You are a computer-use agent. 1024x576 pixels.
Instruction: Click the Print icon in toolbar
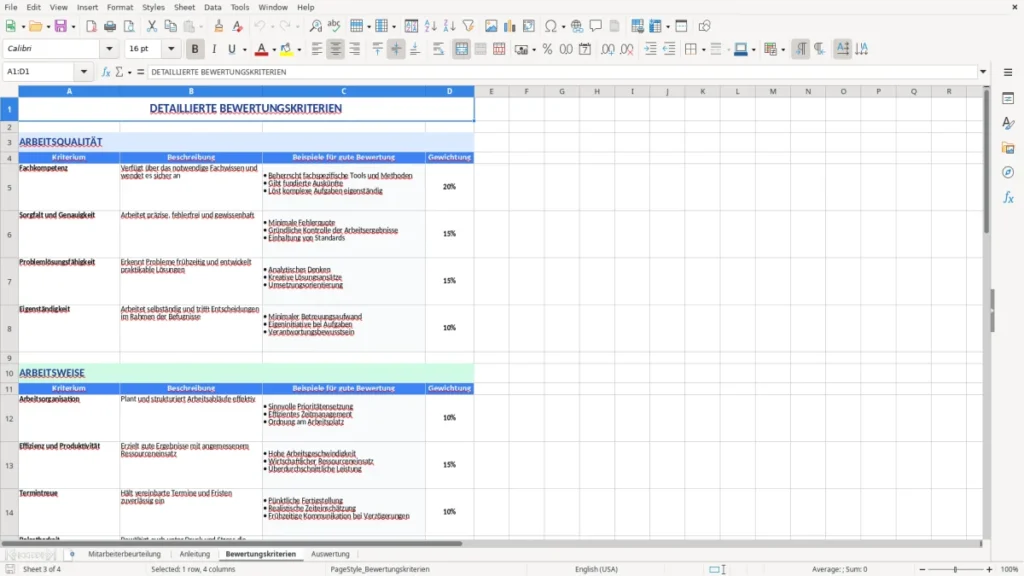(x=110, y=26)
